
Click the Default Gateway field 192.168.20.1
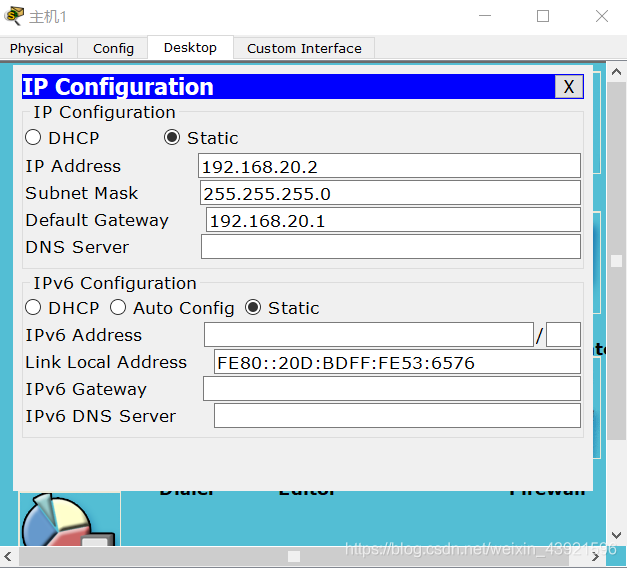coord(393,220)
